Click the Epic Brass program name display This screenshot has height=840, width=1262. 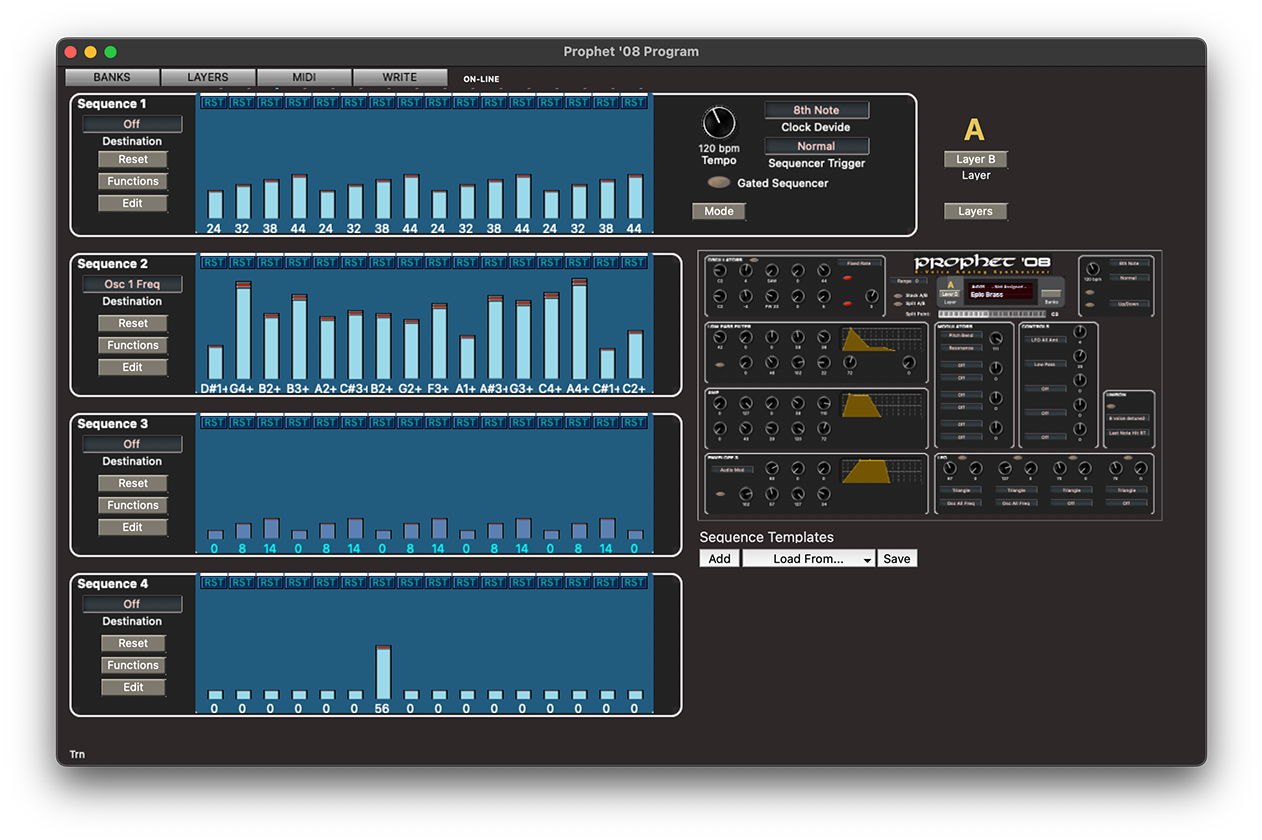point(1000,293)
